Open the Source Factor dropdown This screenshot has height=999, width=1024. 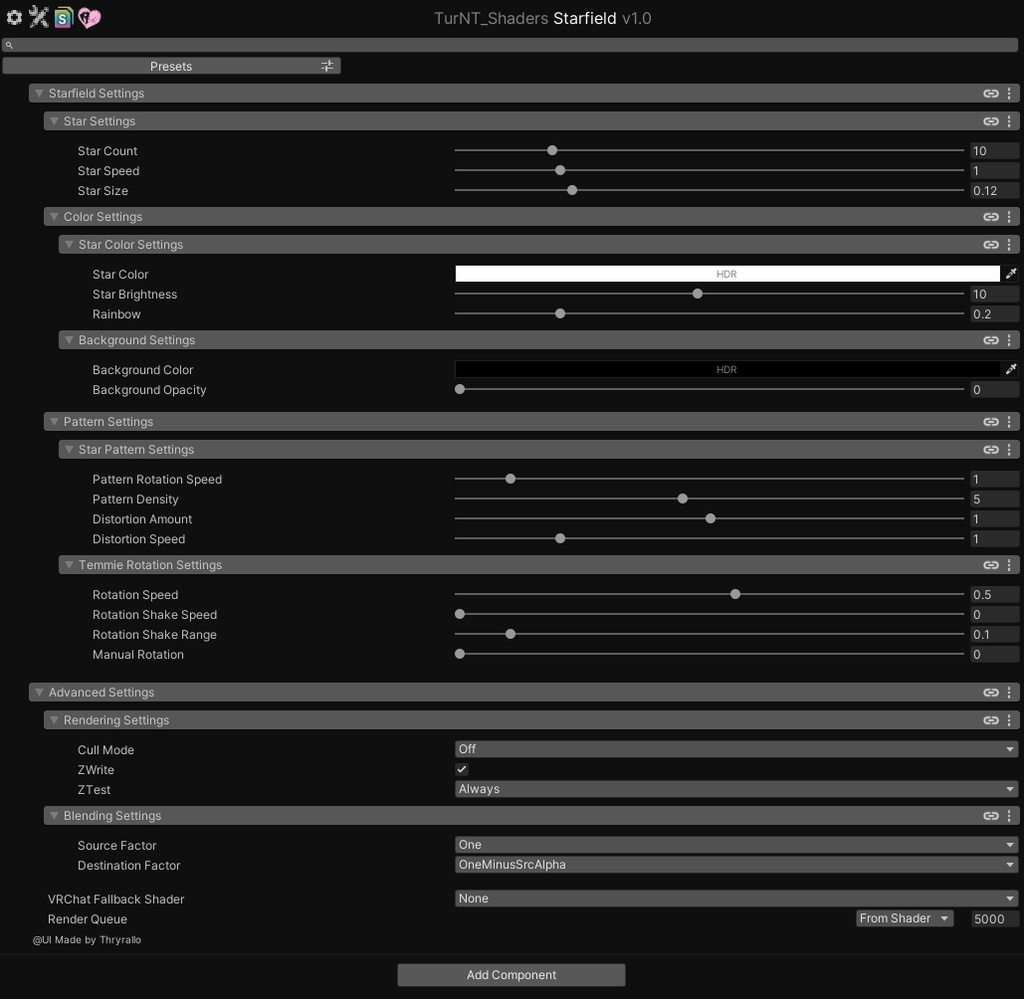(x=736, y=844)
